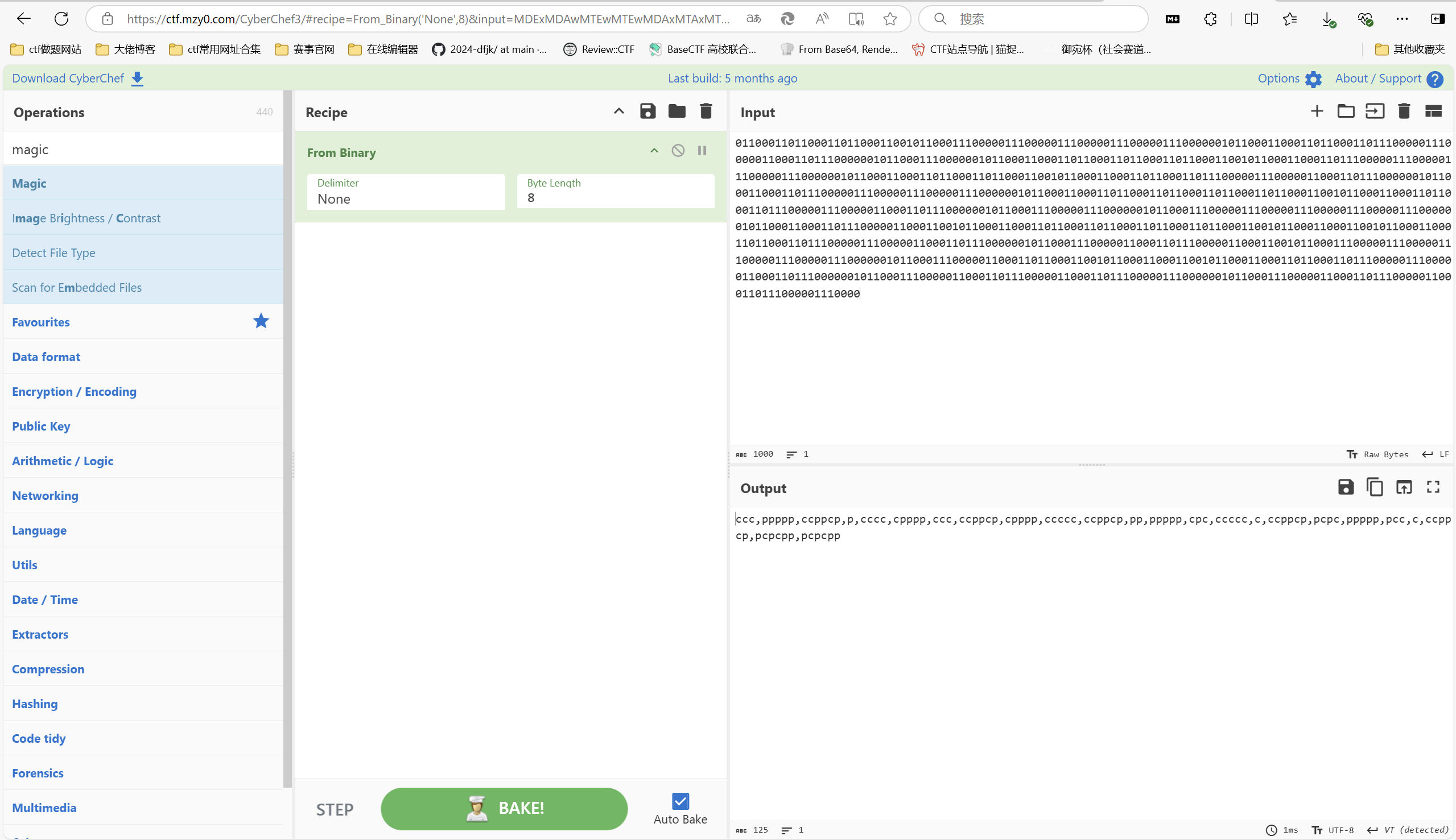Click Download CyberChef link
The width and height of the screenshot is (1456, 840).
tap(78, 78)
